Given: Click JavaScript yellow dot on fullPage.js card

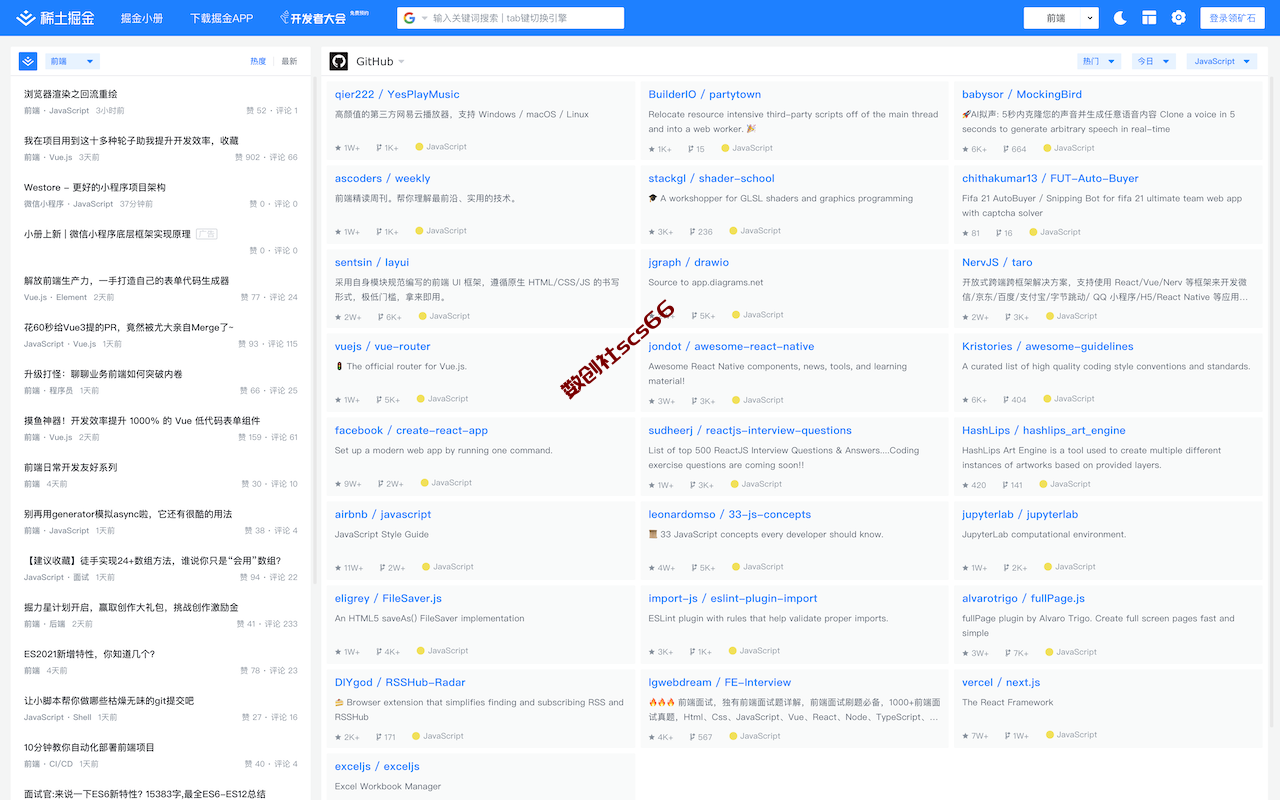Looking at the screenshot, I should pyautogui.click(x=1048, y=652).
